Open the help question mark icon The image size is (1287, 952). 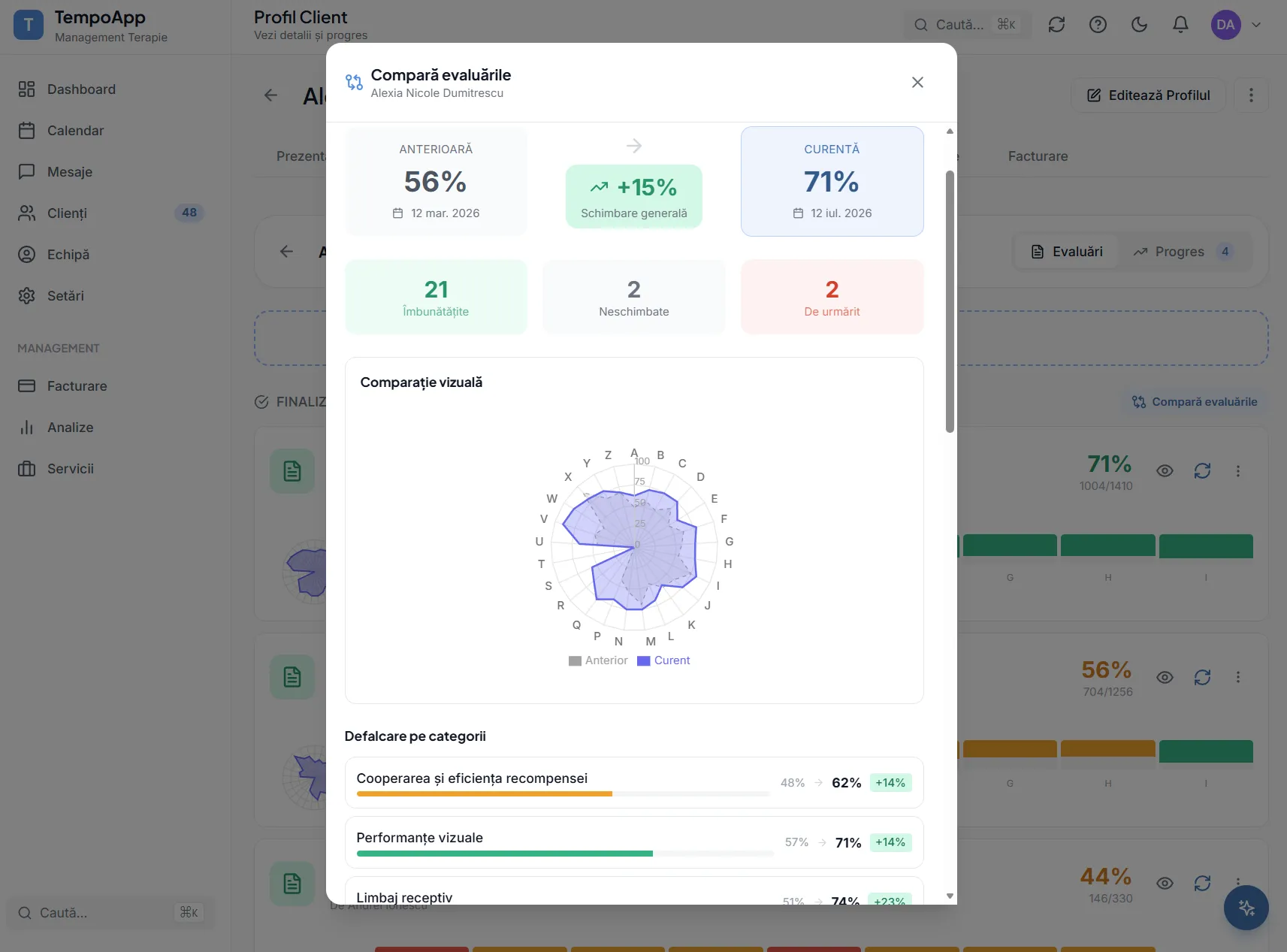coord(1098,25)
